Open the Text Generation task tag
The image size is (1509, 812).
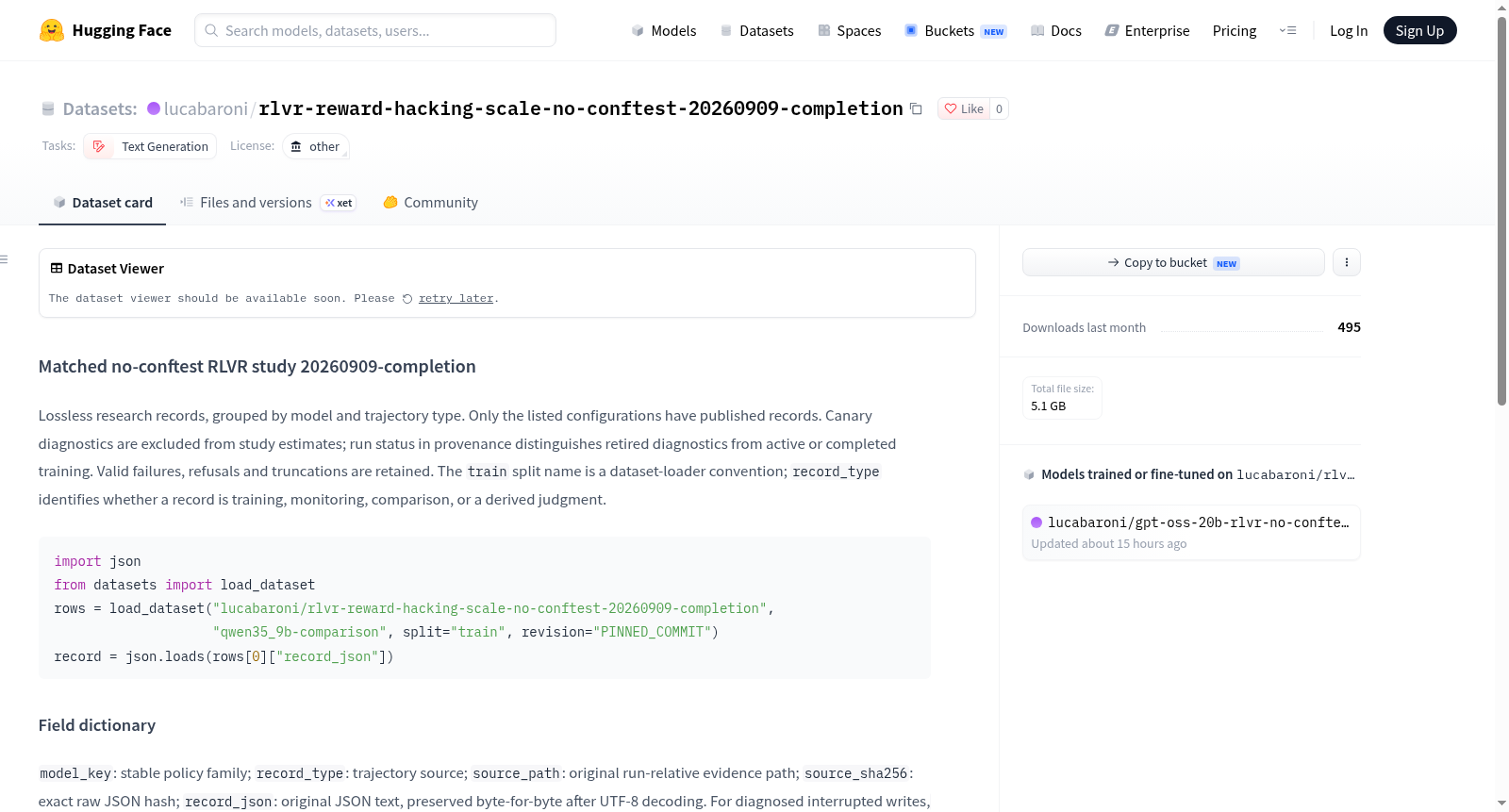(150, 146)
